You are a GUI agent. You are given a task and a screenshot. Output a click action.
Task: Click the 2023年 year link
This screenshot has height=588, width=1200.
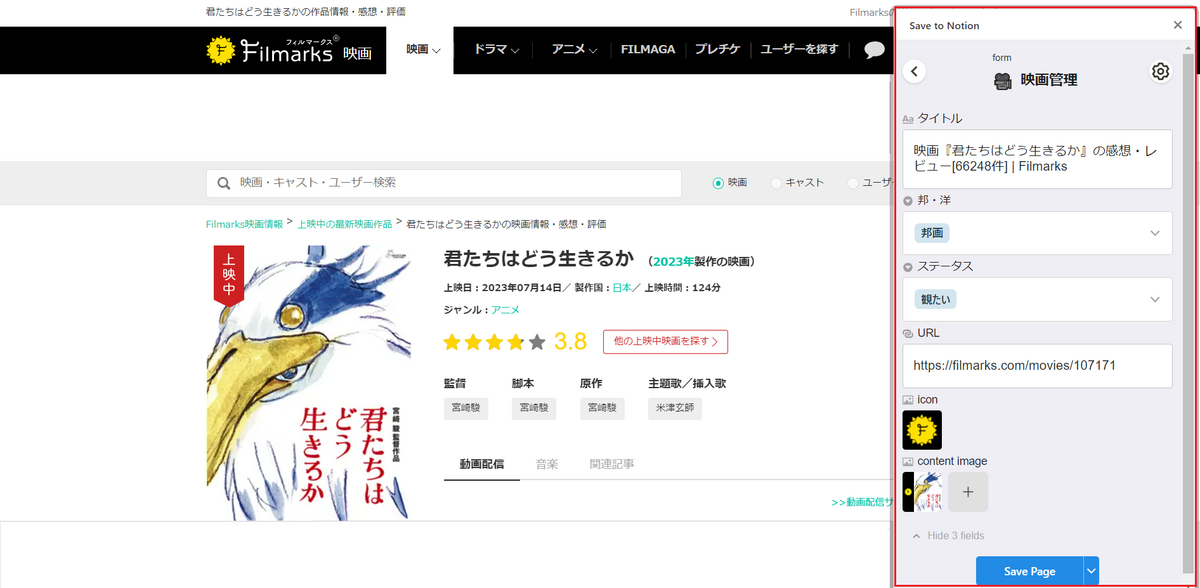click(x=672, y=261)
